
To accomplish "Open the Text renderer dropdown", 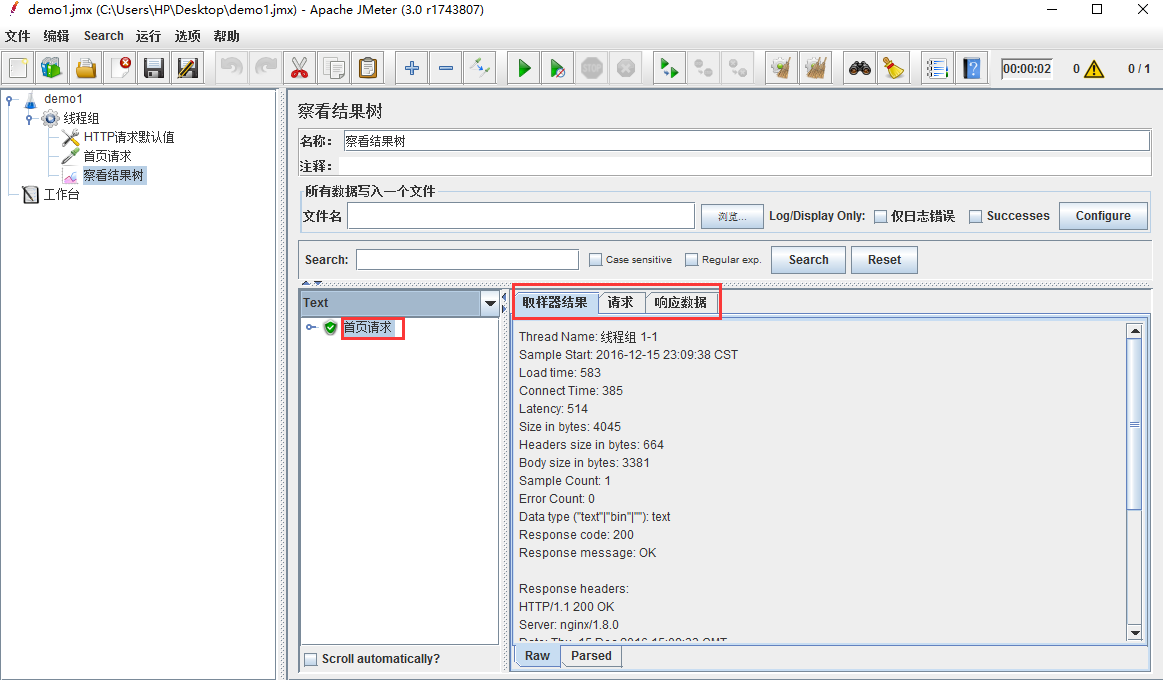I will tap(490, 303).
